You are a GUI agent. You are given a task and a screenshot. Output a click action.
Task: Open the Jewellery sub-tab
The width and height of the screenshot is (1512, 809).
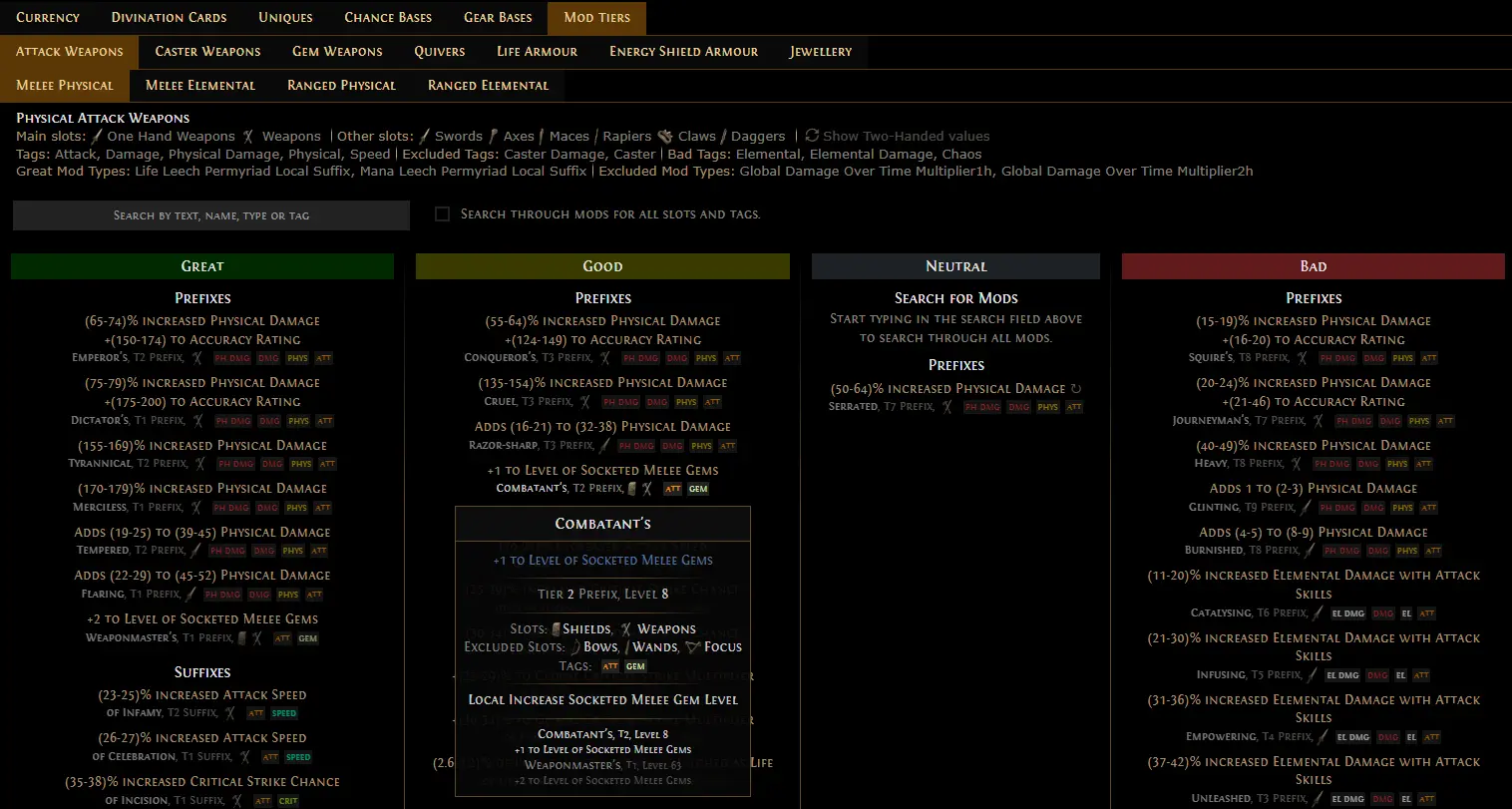point(821,52)
